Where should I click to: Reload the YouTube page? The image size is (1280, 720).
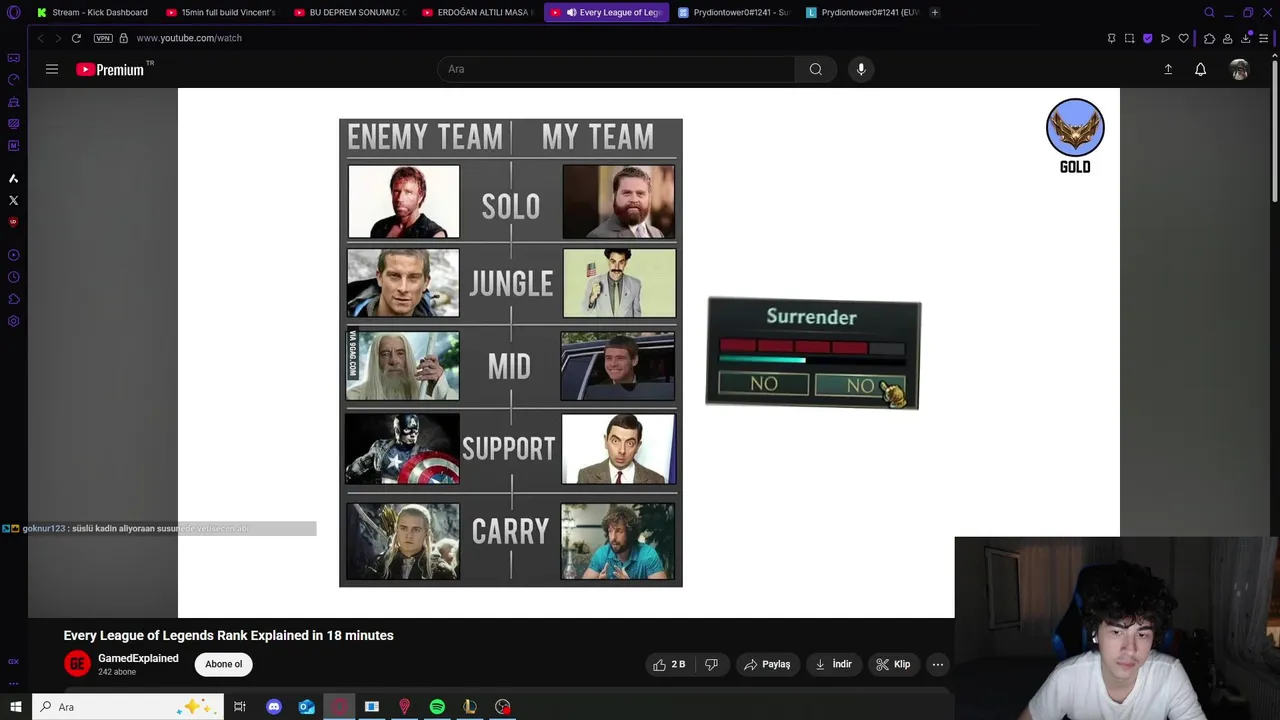(76, 38)
